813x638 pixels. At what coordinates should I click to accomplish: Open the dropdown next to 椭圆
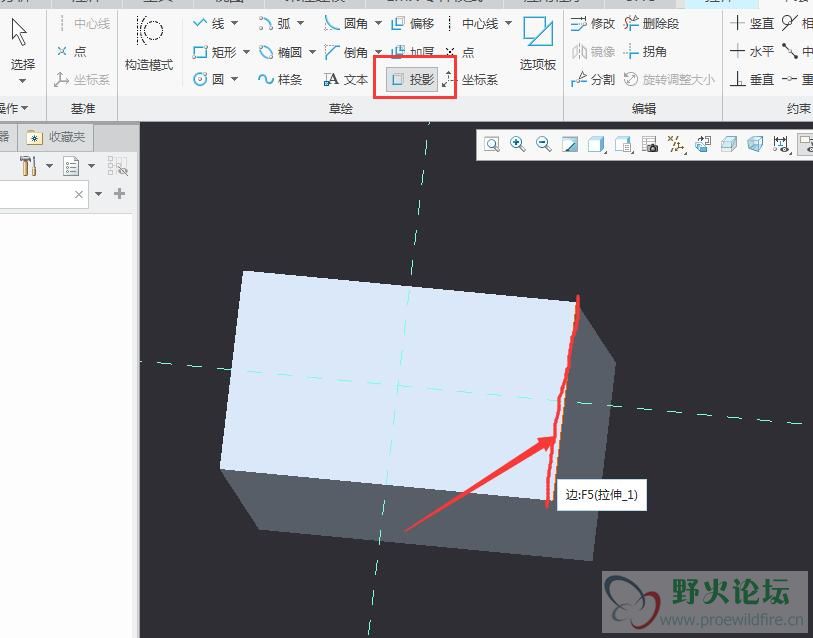coord(312,52)
